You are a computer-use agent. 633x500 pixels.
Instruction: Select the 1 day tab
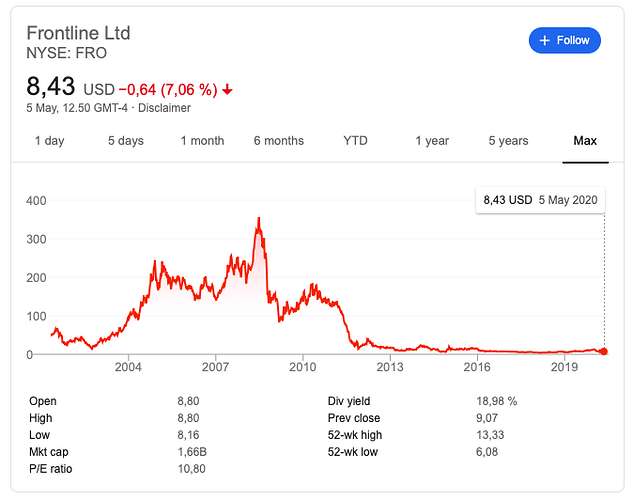(x=49, y=141)
